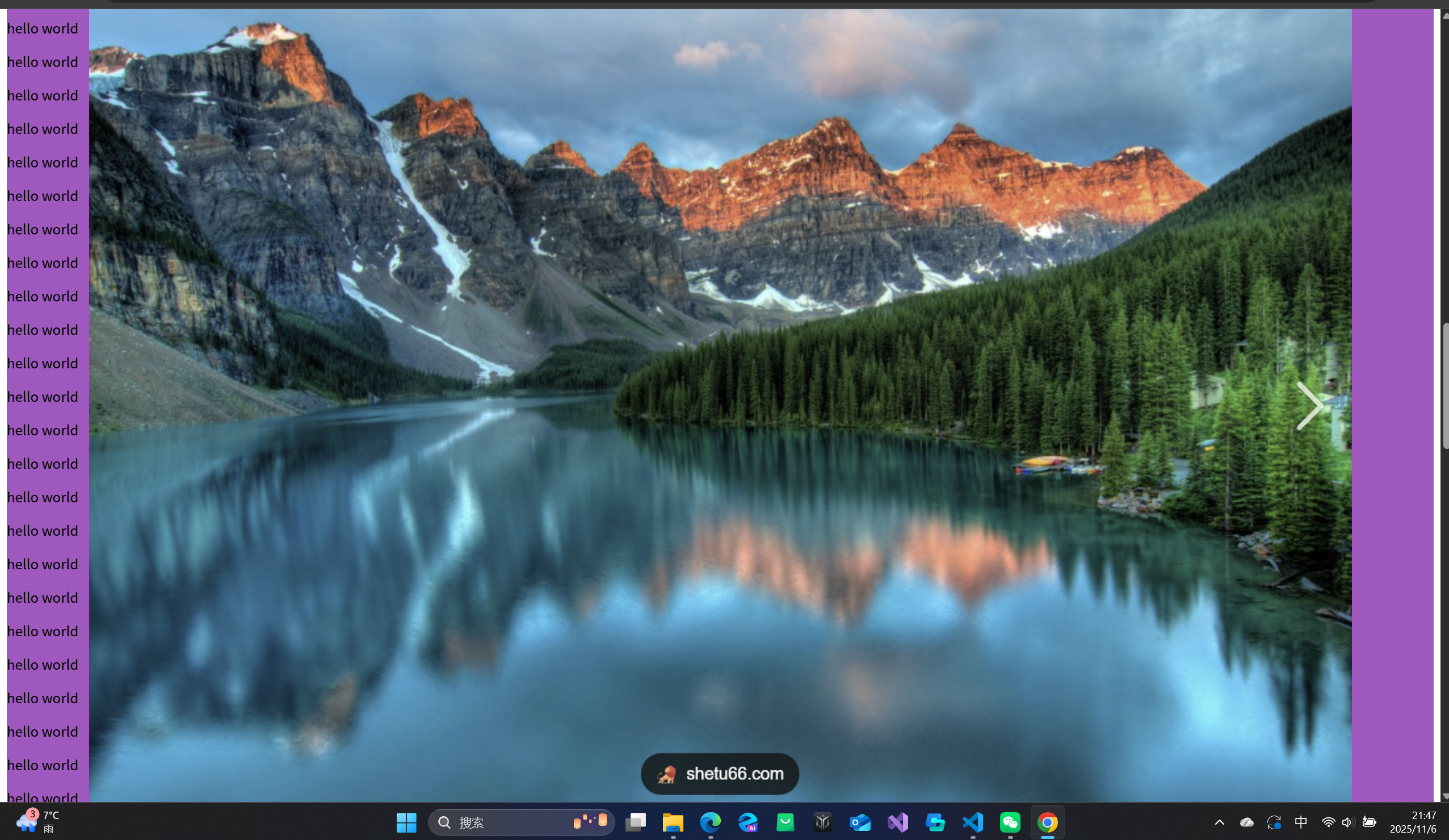Open WeChat from the taskbar

(1010, 822)
